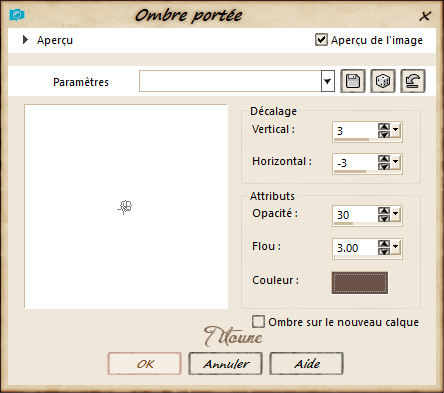Click OK to apply the drop shadow

click(145, 364)
